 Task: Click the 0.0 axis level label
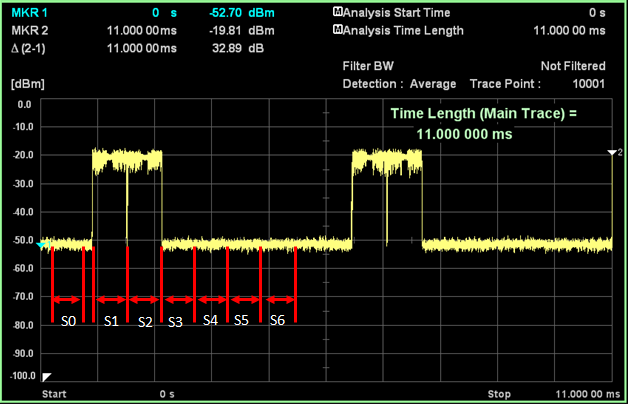(x=24, y=105)
